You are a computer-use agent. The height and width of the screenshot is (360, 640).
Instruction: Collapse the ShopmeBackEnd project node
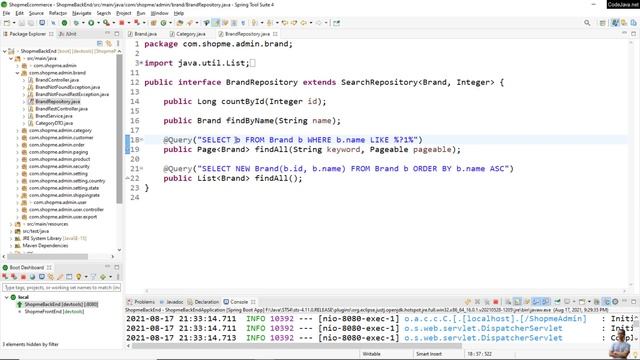tap(5, 51)
